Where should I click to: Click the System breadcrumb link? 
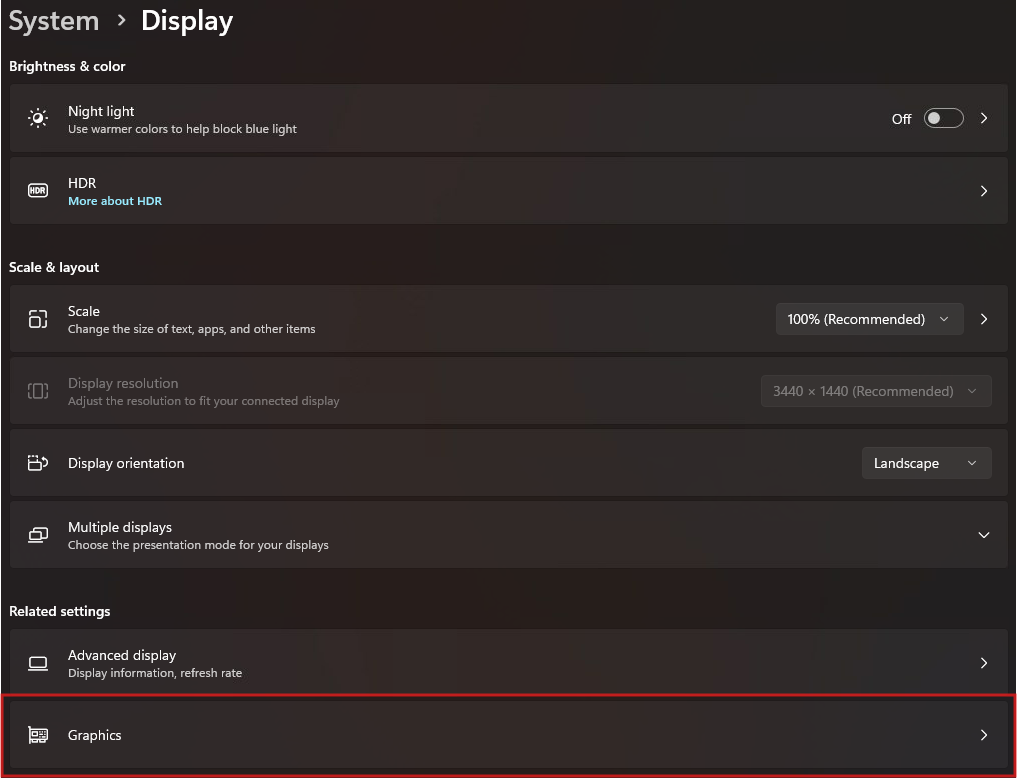click(x=53, y=21)
